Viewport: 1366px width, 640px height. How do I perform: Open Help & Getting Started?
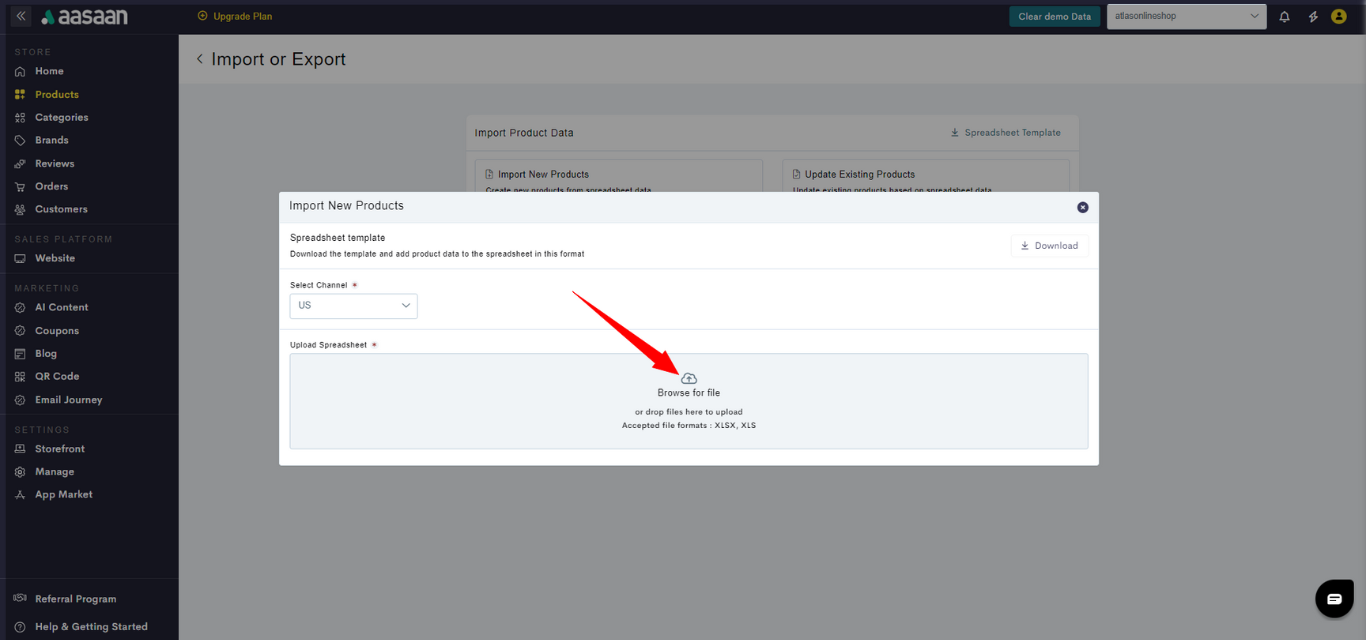[91, 626]
